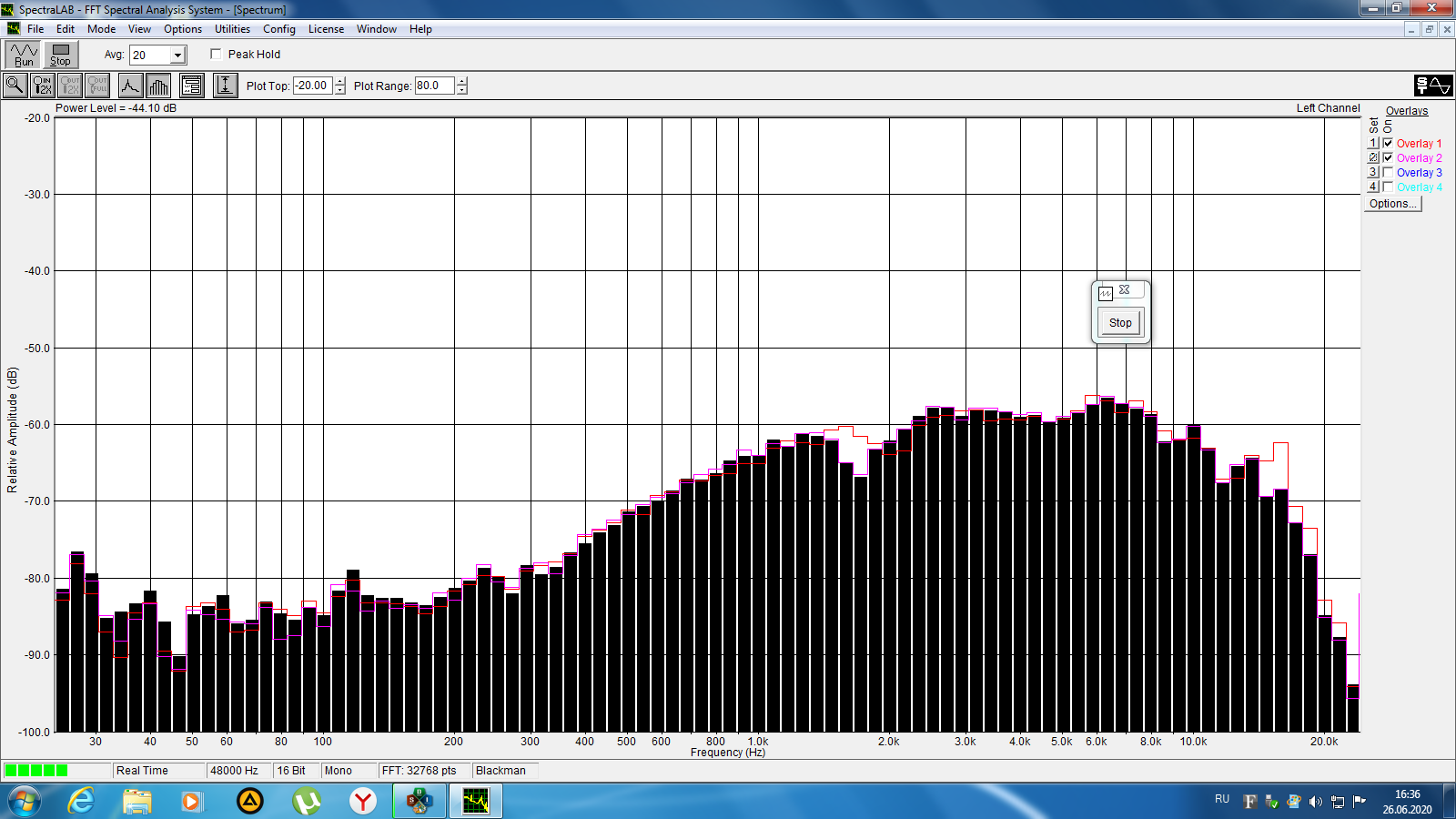
Task: Click the zoom Out Full tool
Action: [97, 86]
